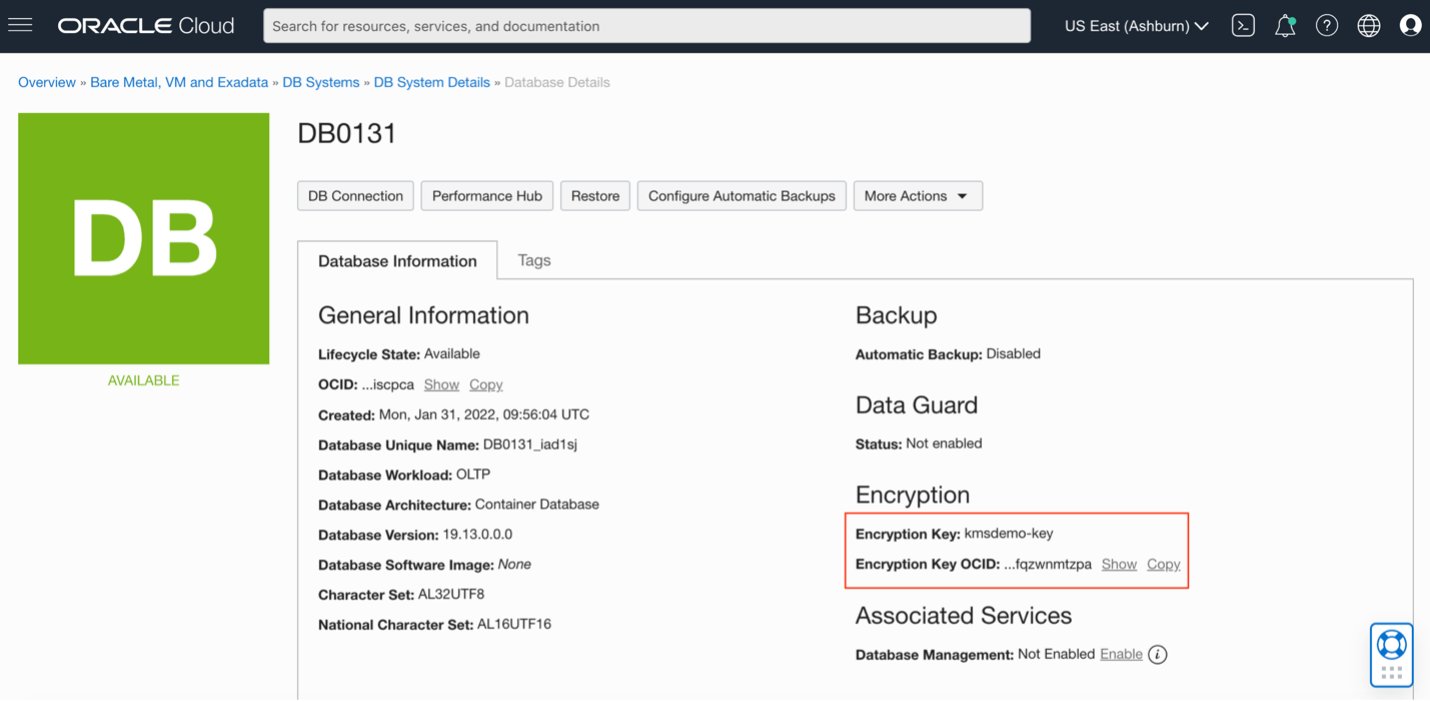This screenshot has height=702, width=1430.
Task: Expand the US East (Ashburn) region selector
Action: (x=1136, y=26)
